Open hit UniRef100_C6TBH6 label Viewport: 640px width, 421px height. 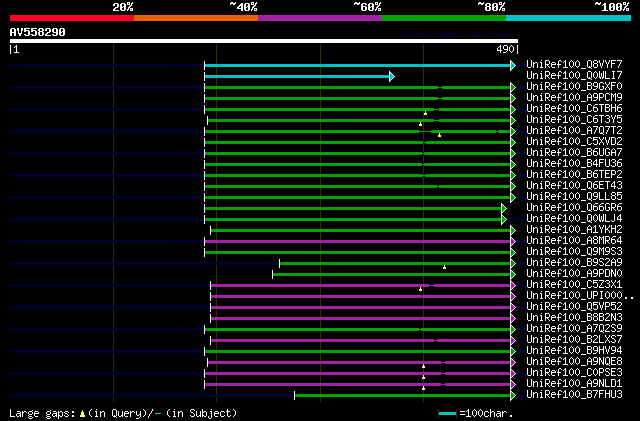click(574, 108)
